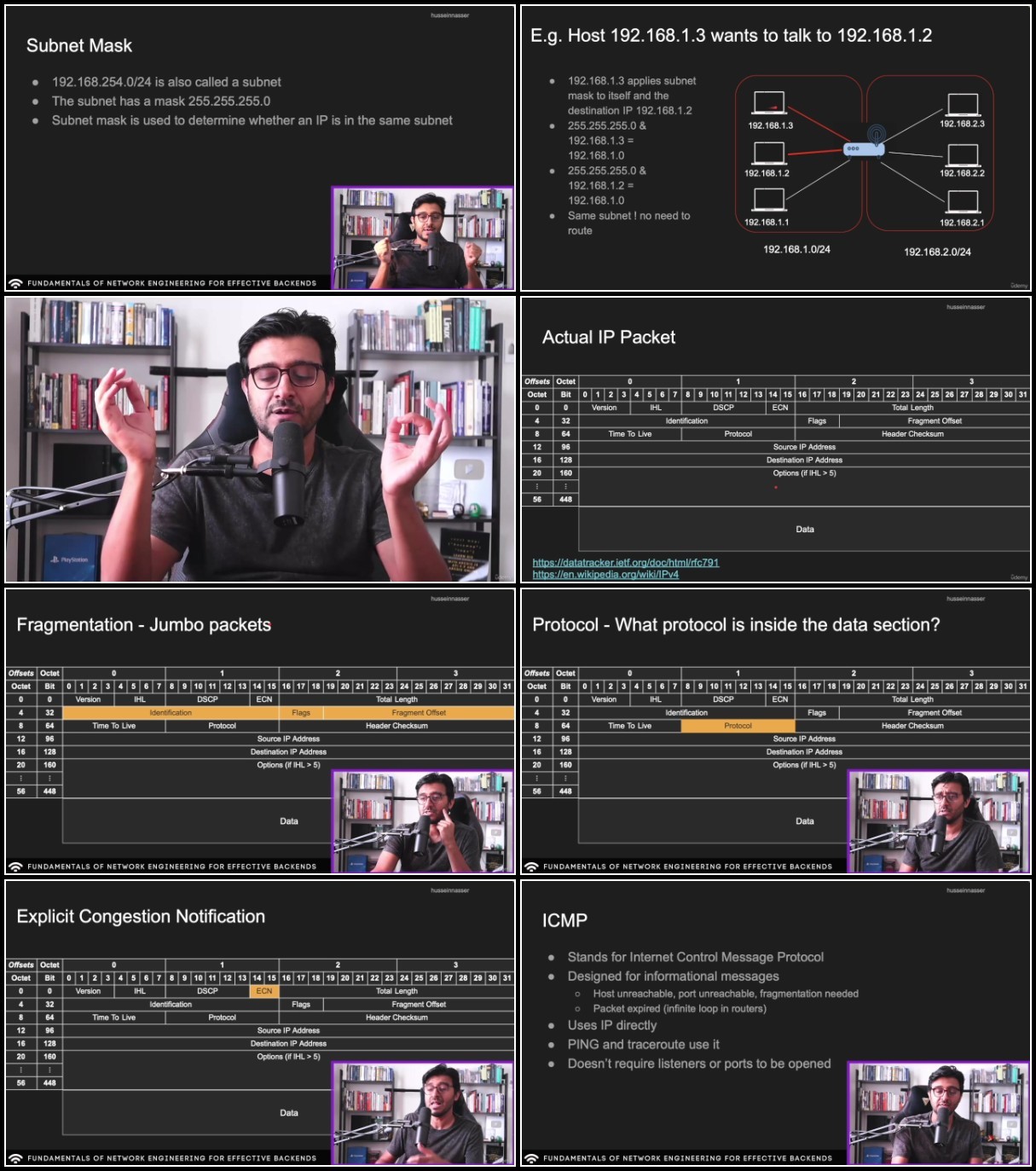
Task: Click the 'Host unreachable, port unreachable' sub-bullet
Action: point(726,994)
